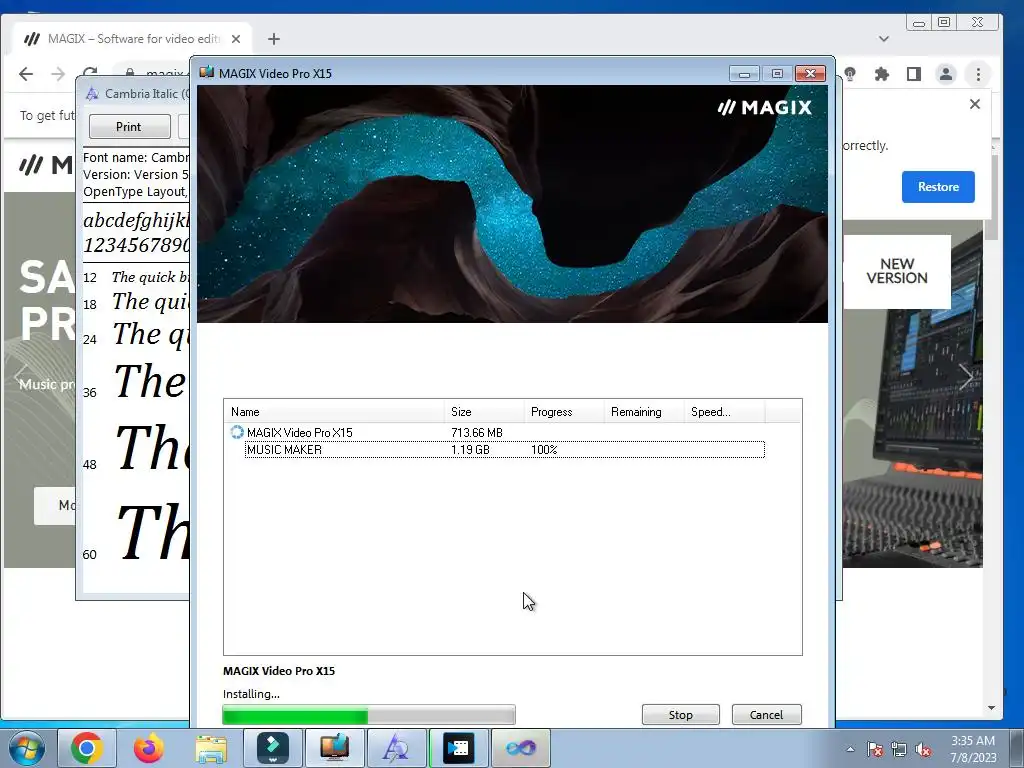Go to next slide arrow on MAGIX page
The width and height of the screenshot is (1024, 768).
966,377
